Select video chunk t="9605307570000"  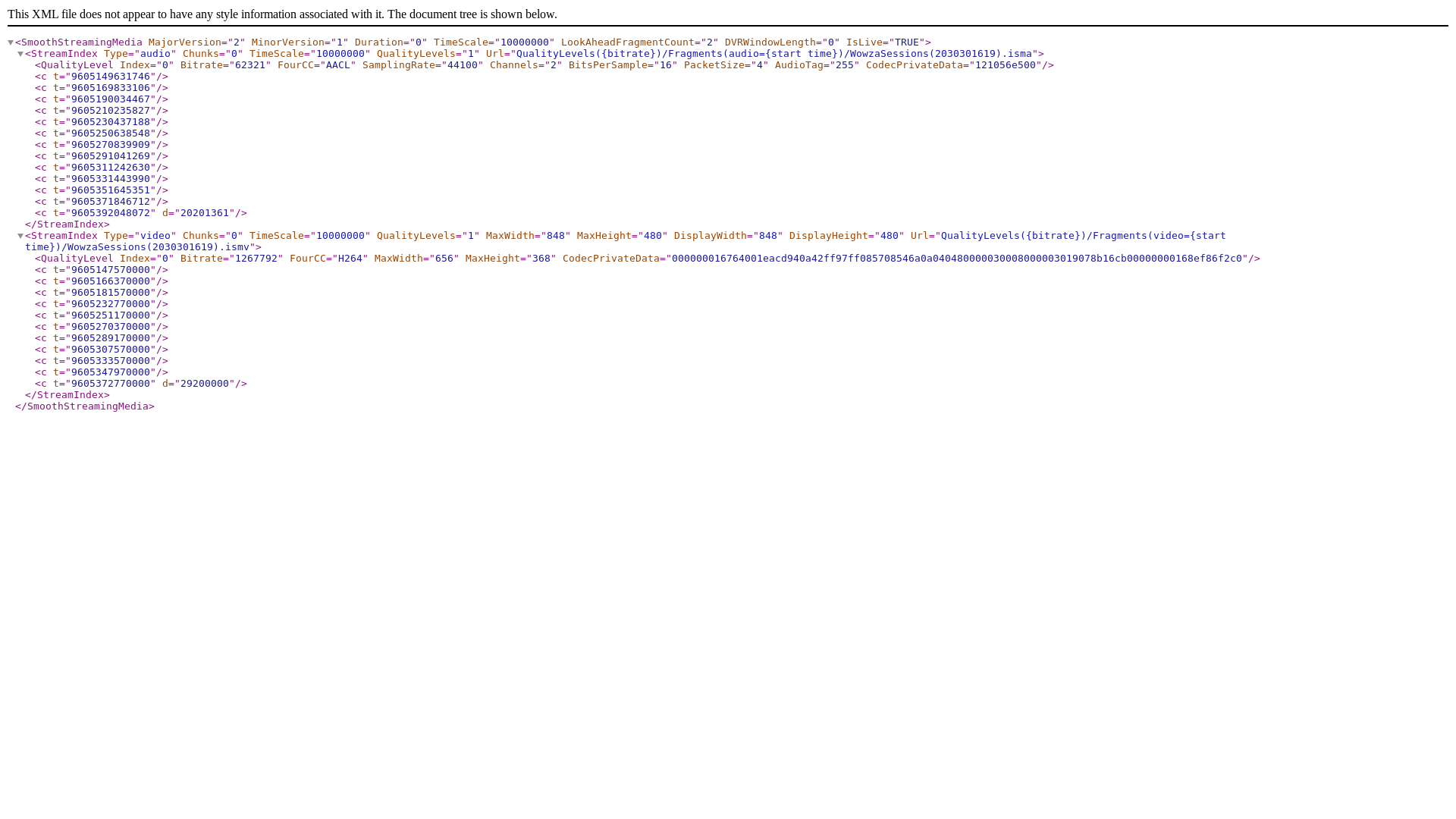[102, 350]
